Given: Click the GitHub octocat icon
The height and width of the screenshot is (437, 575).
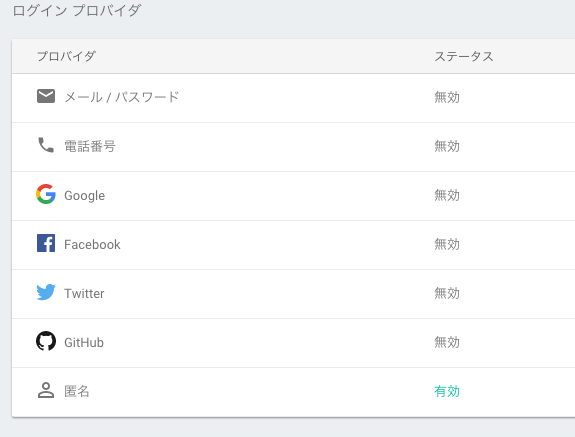Looking at the screenshot, I should click(46, 341).
